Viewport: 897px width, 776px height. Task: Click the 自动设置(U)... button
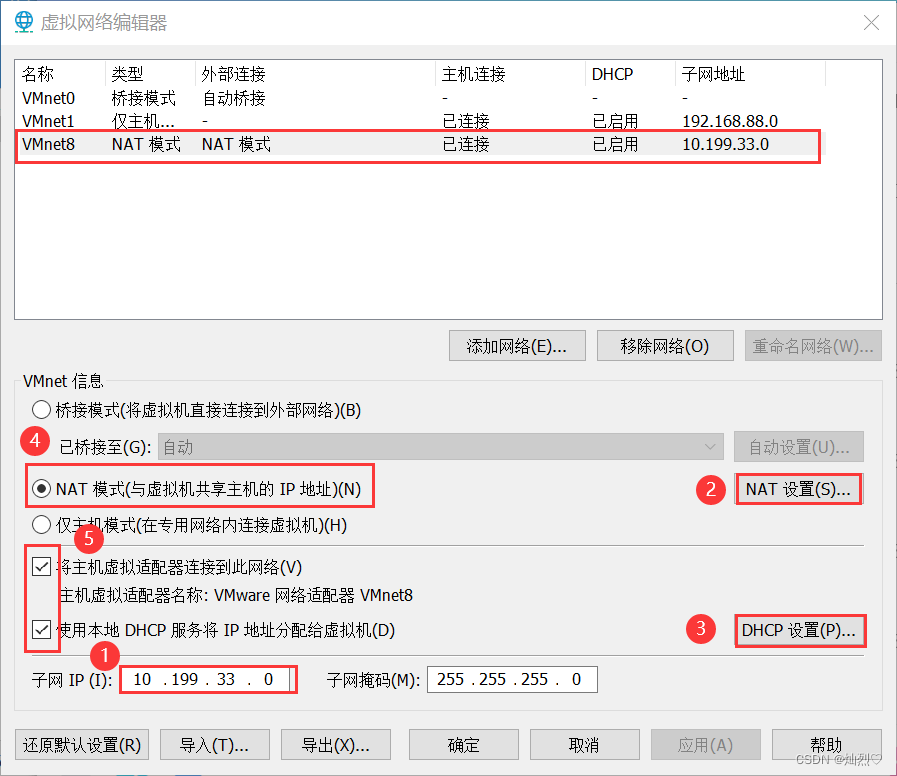pos(799,447)
